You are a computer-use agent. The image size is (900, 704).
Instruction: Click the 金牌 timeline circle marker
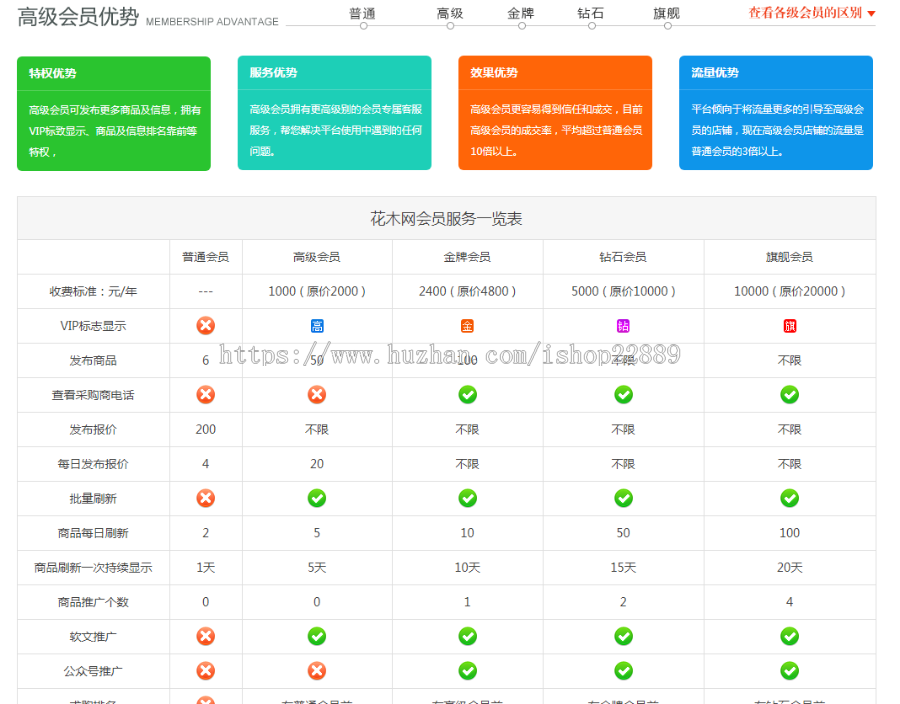point(522,26)
